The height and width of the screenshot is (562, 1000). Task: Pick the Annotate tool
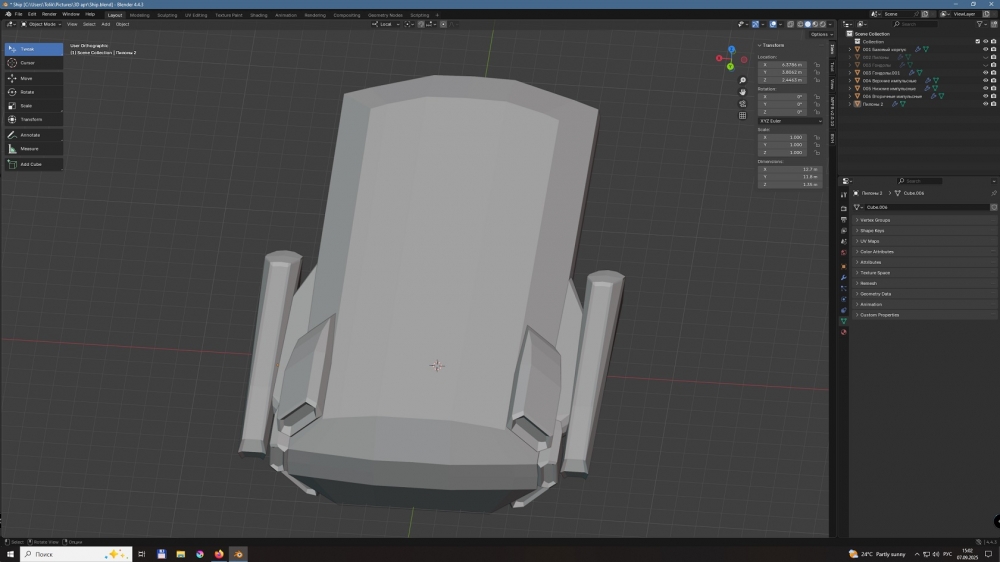point(30,135)
